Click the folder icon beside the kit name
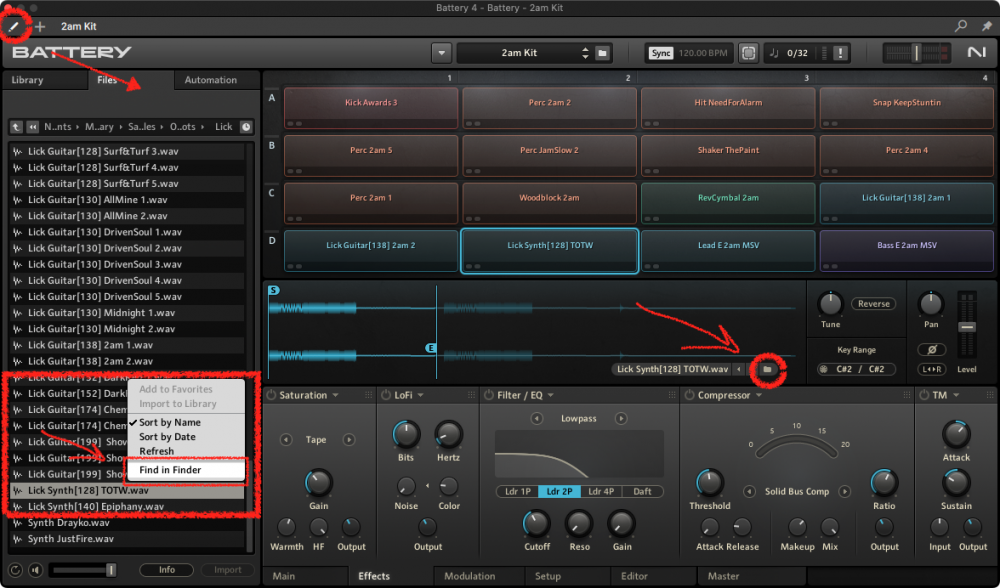The image size is (1000, 588). (x=602, y=53)
